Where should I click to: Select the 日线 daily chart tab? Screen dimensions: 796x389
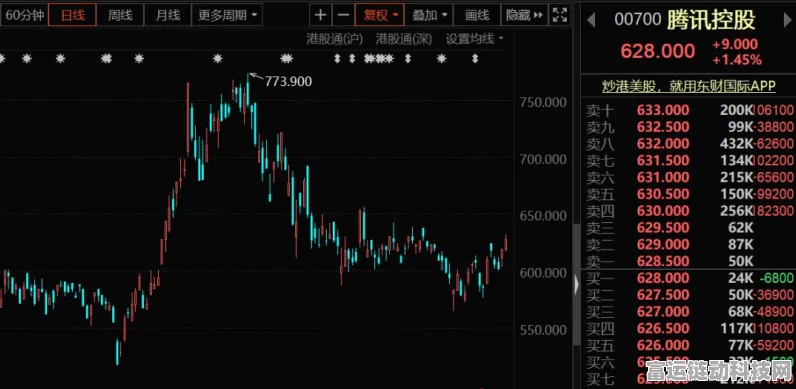pyautogui.click(x=73, y=15)
